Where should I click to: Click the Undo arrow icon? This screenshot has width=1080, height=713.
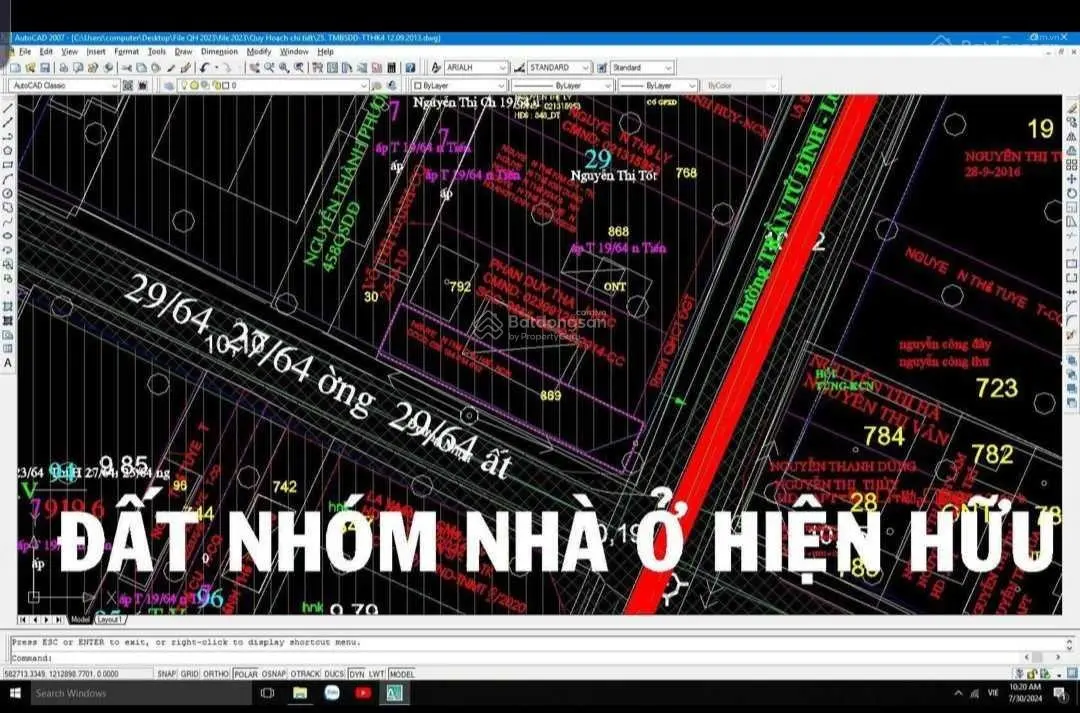click(205, 68)
